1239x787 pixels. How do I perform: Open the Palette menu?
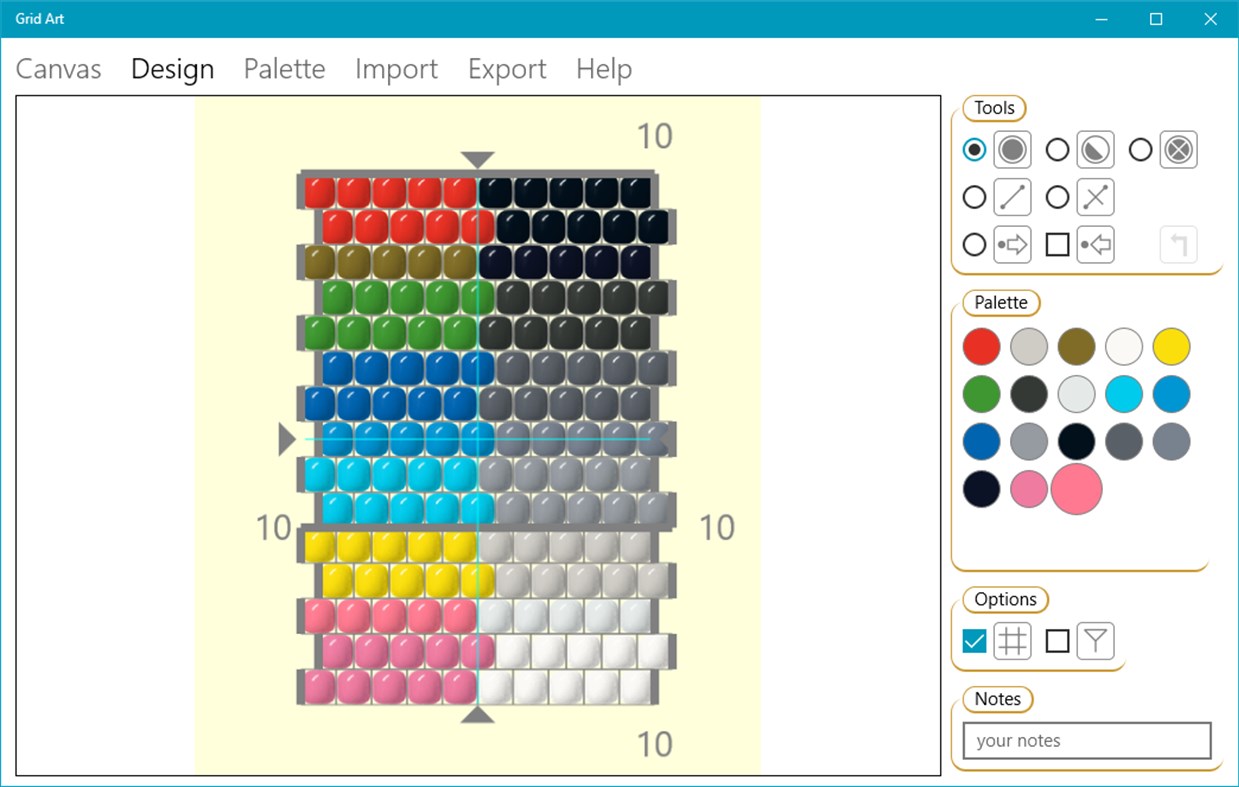(284, 69)
